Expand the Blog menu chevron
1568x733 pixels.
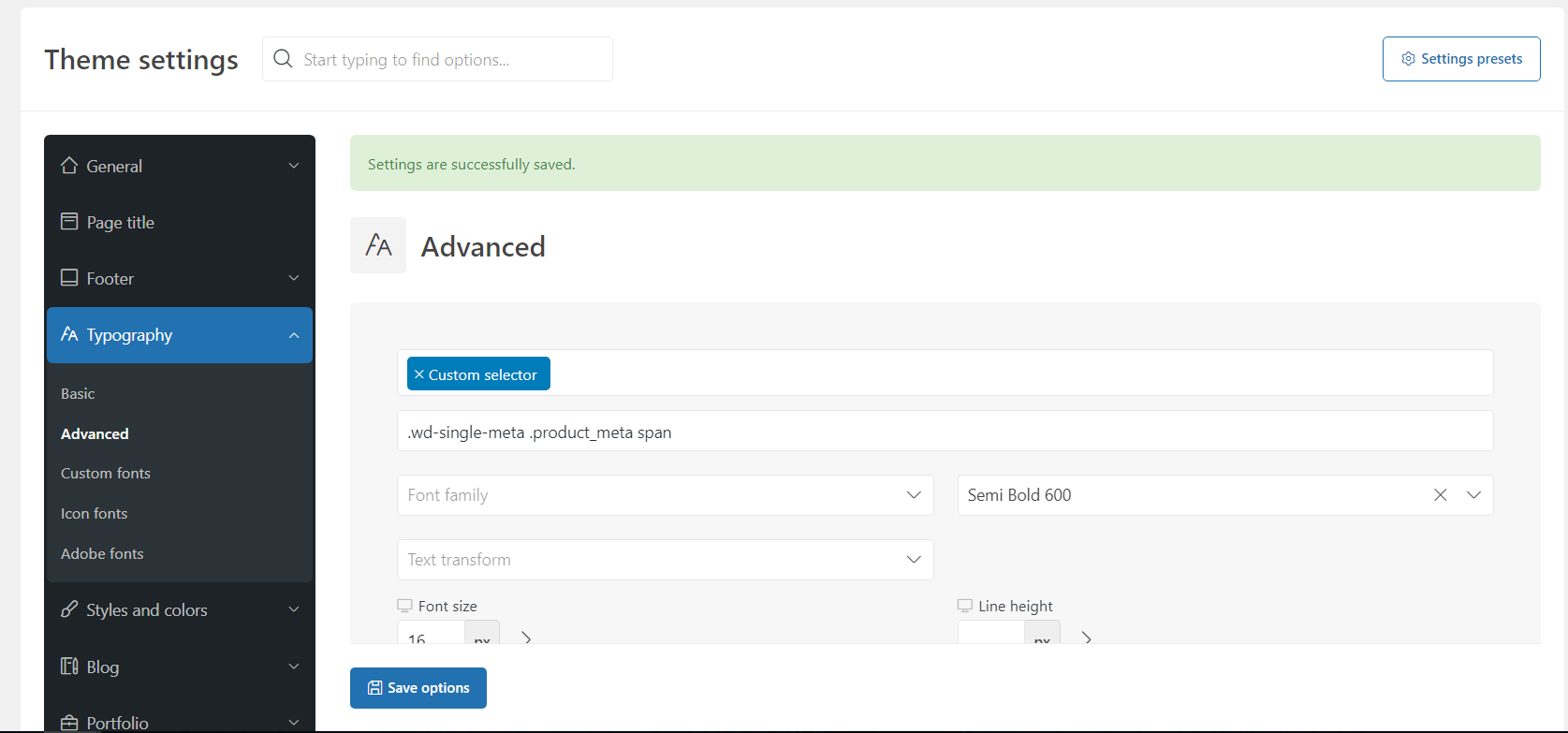(x=294, y=667)
